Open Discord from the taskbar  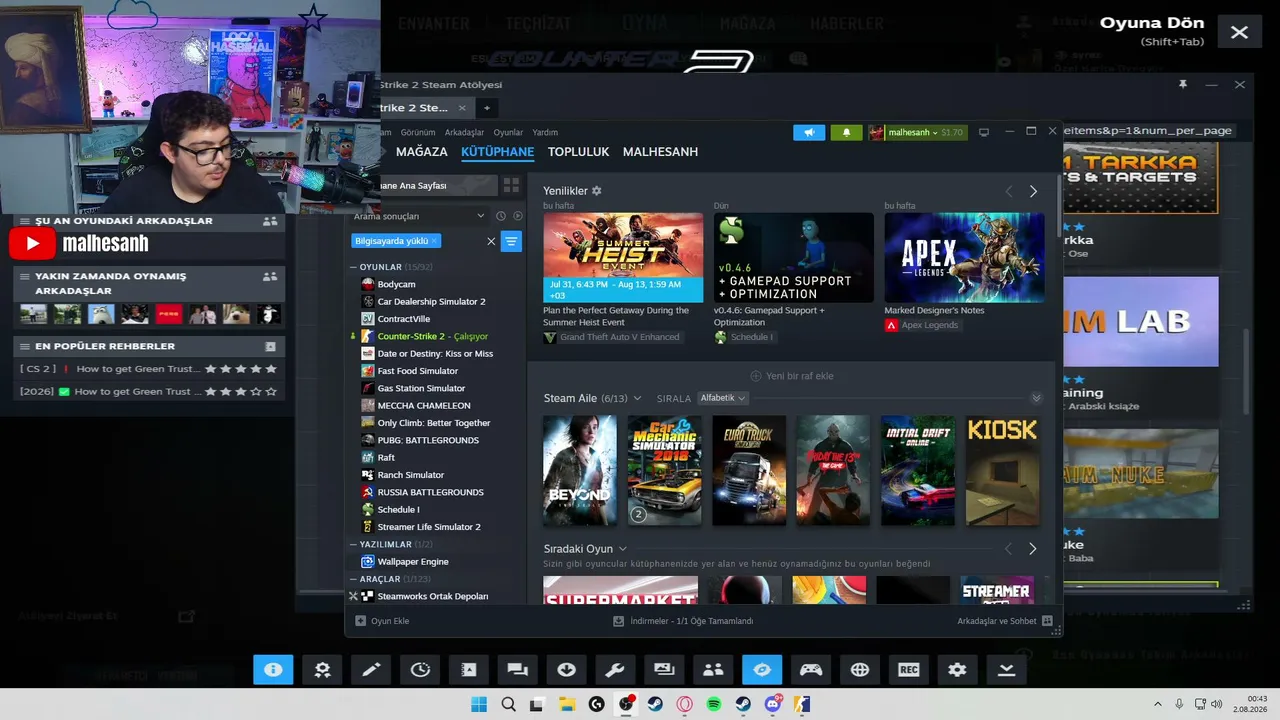[773, 704]
